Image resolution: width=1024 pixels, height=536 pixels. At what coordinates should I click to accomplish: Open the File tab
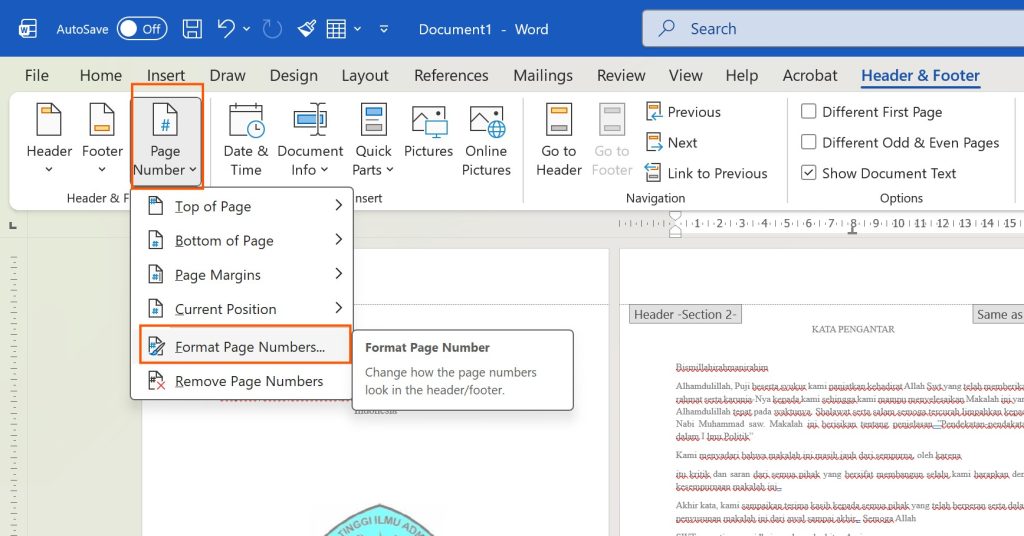(37, 76)
